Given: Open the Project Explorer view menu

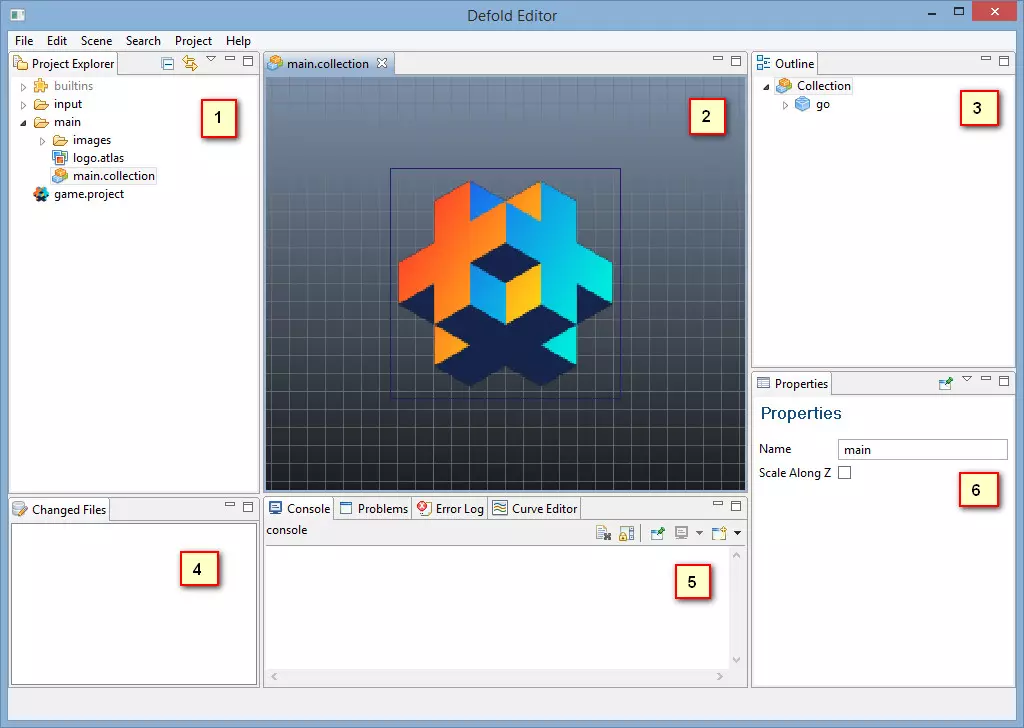Looking at the screenshot, I should click(211, 60).
